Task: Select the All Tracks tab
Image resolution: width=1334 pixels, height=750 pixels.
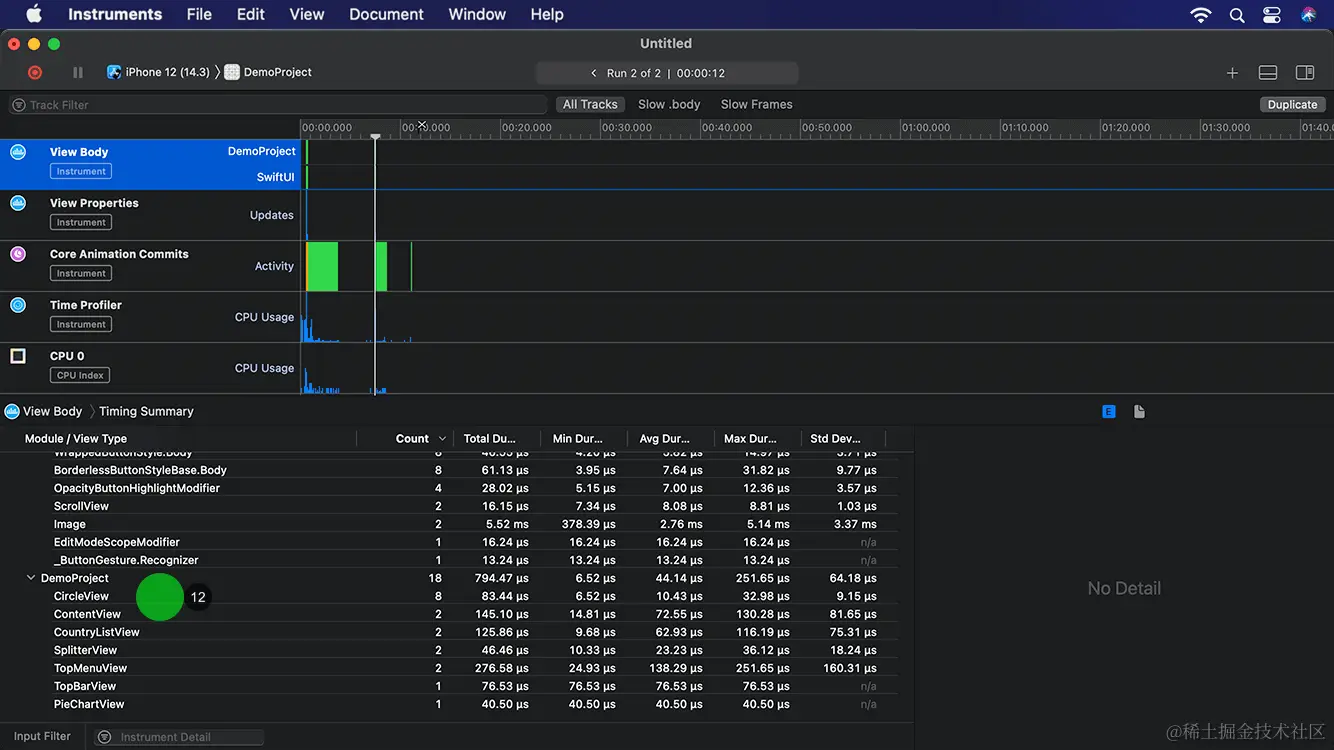Action: click(590, 104)
